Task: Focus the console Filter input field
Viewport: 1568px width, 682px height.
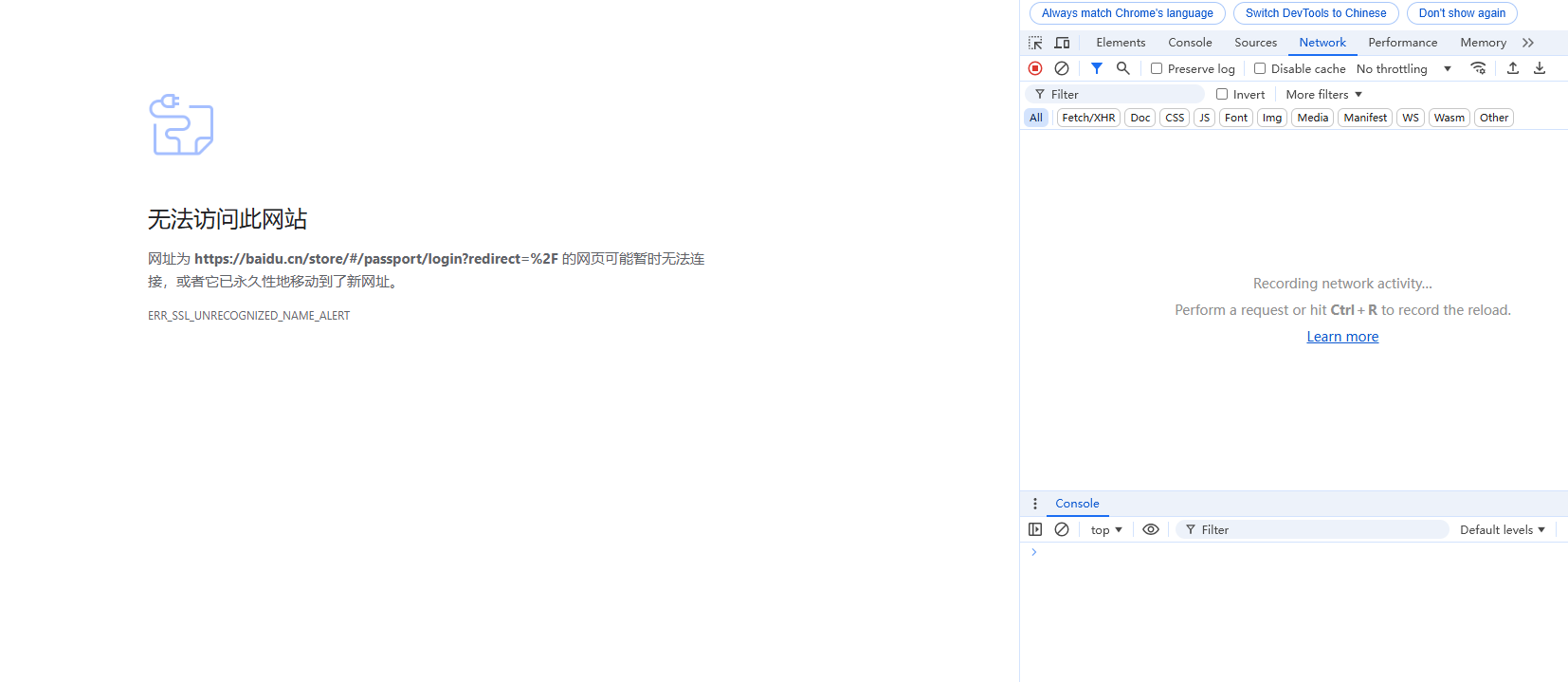Action: coord(1313,529)
